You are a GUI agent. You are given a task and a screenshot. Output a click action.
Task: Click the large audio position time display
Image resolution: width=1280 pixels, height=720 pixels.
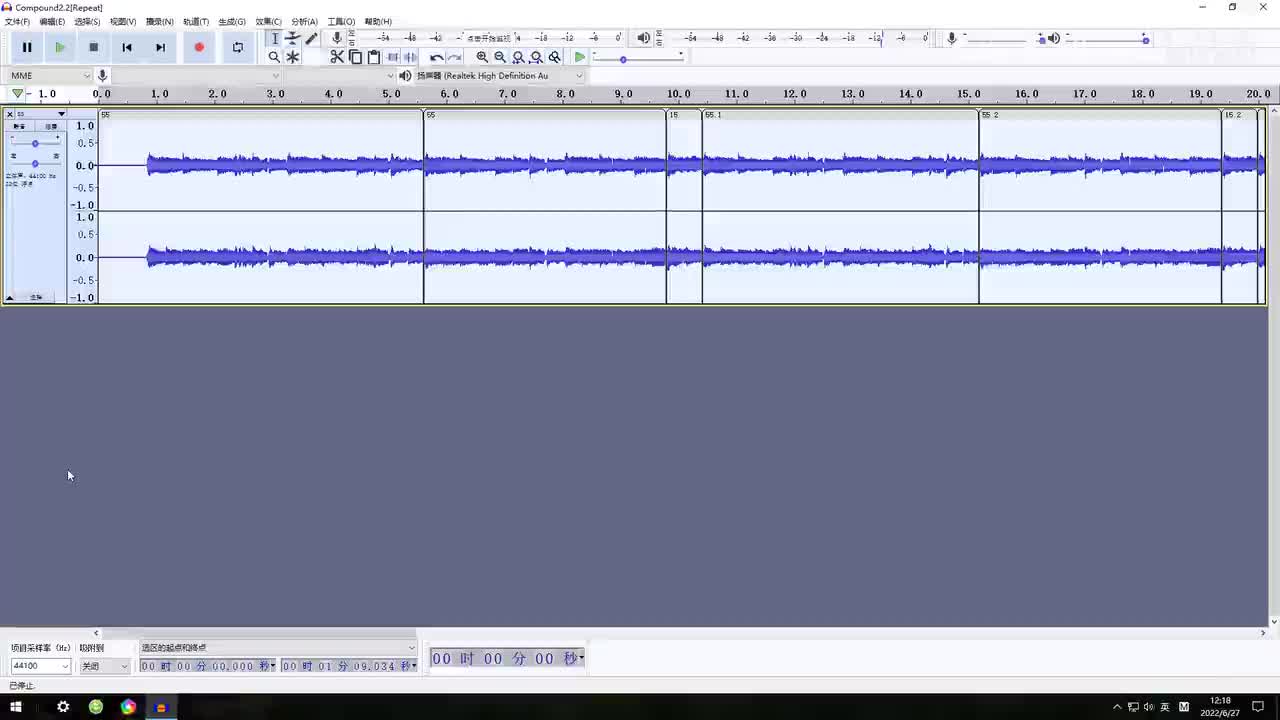(507, 658)
